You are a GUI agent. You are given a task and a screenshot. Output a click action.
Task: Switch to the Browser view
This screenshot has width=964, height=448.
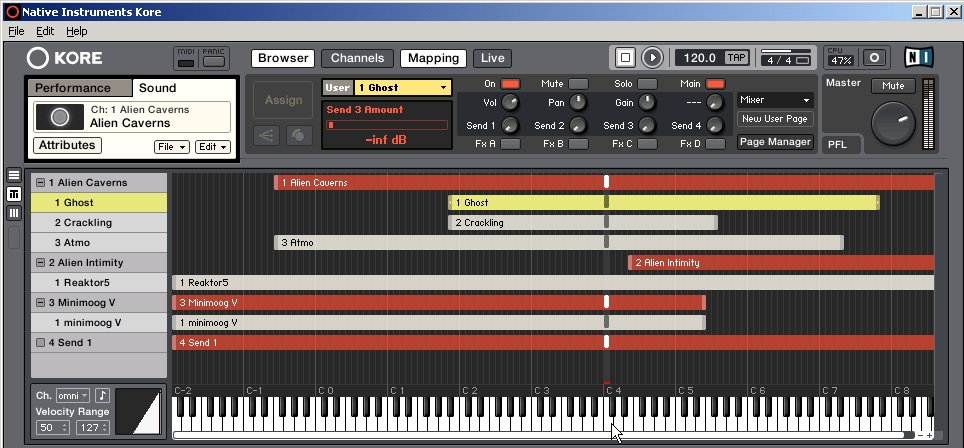click(283, 58)
